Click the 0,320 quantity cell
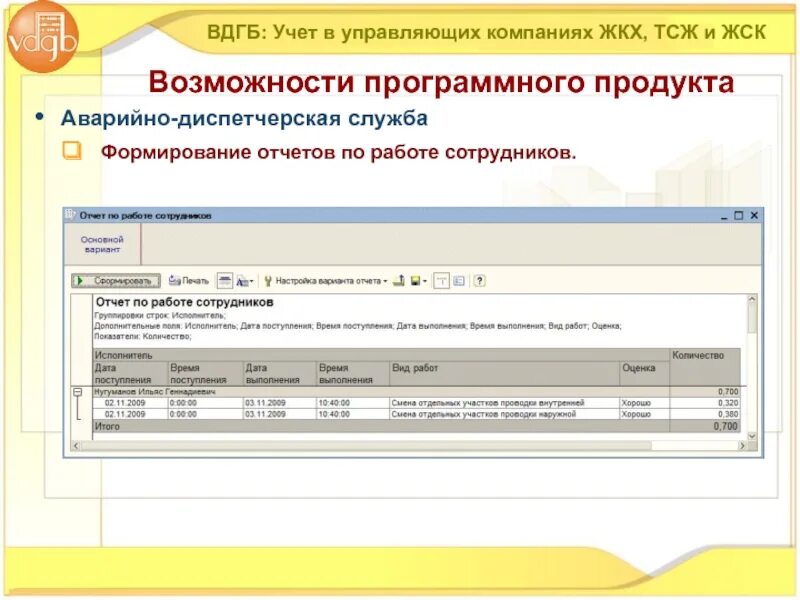This screenshot has width=800, height=600. [x=705, y=403]
